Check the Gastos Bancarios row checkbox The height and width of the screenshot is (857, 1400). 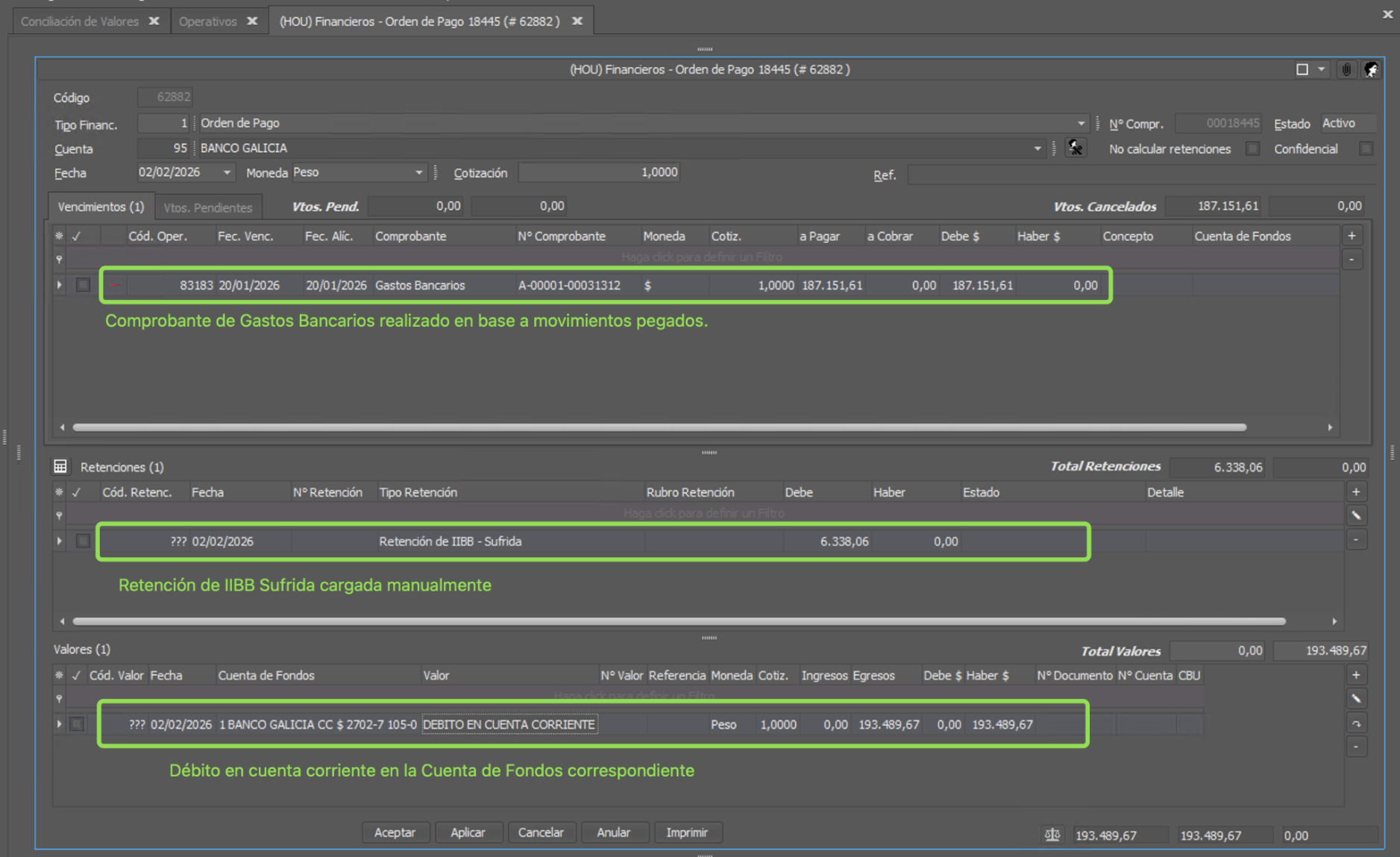coord(83,285)
